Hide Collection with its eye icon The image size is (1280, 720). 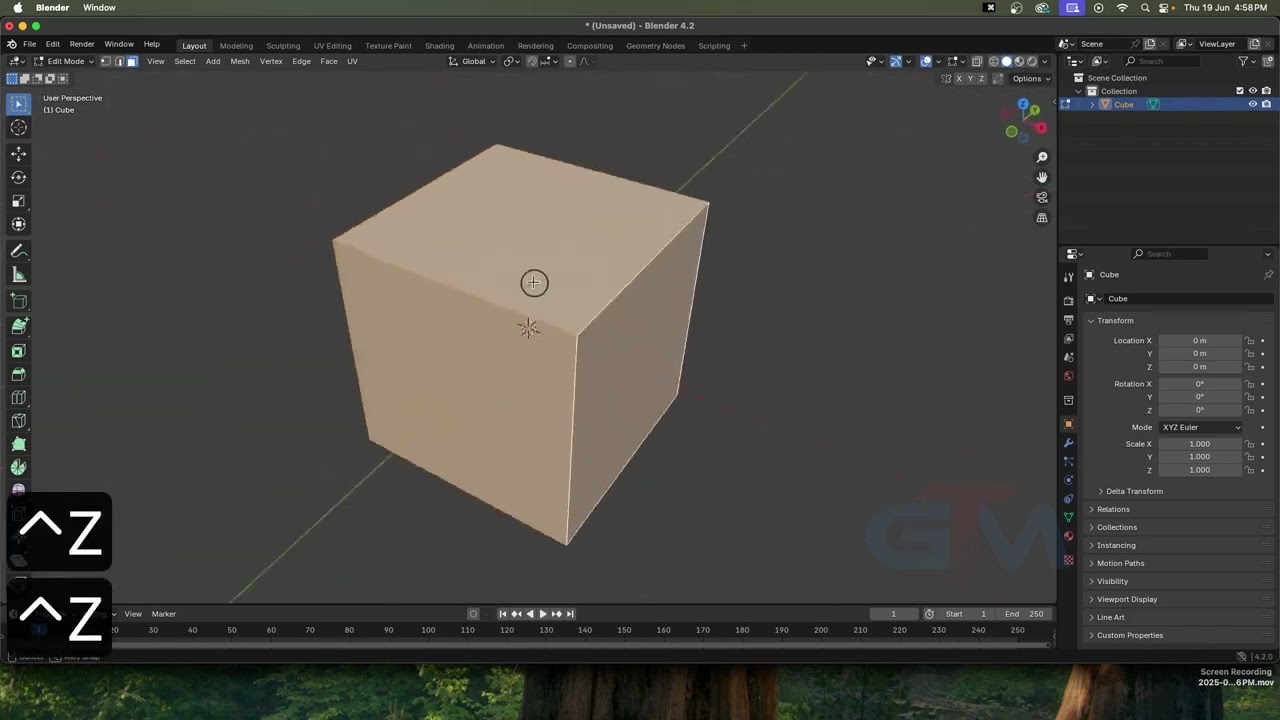coord(1253,91)
